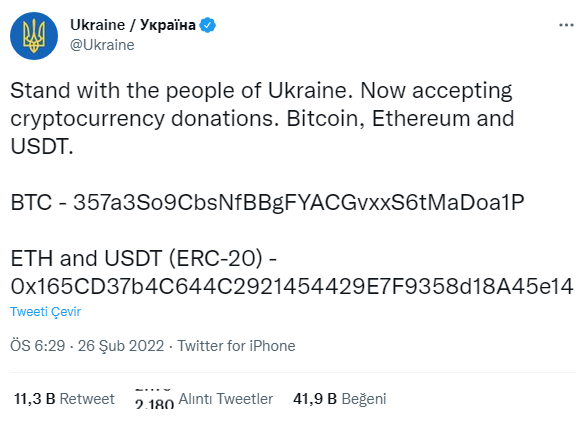584x424 pixels.
Task: View the Alıntı Tweetler quote tweets
Action: click(226, 399)
